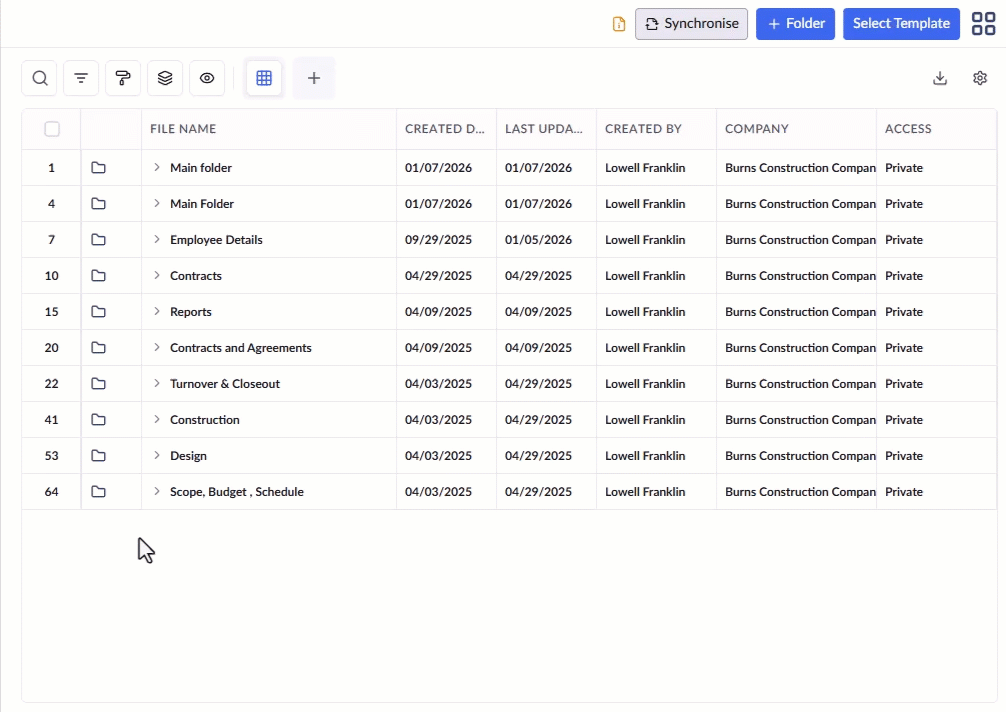Open the filter options icon

click(x=81, y=78)
